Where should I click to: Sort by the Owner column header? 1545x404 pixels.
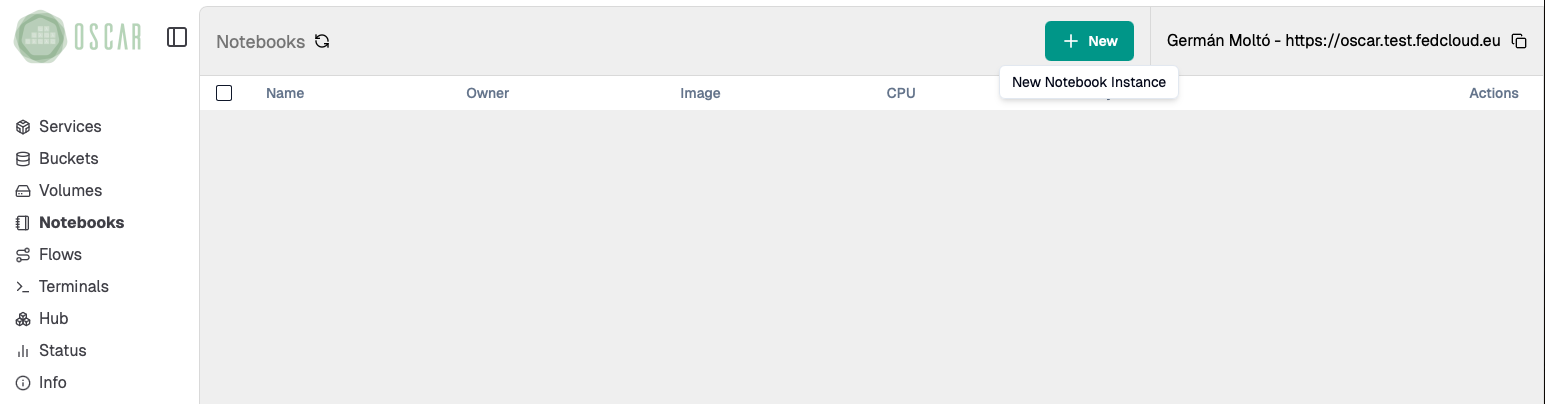[x=487, y=93]
